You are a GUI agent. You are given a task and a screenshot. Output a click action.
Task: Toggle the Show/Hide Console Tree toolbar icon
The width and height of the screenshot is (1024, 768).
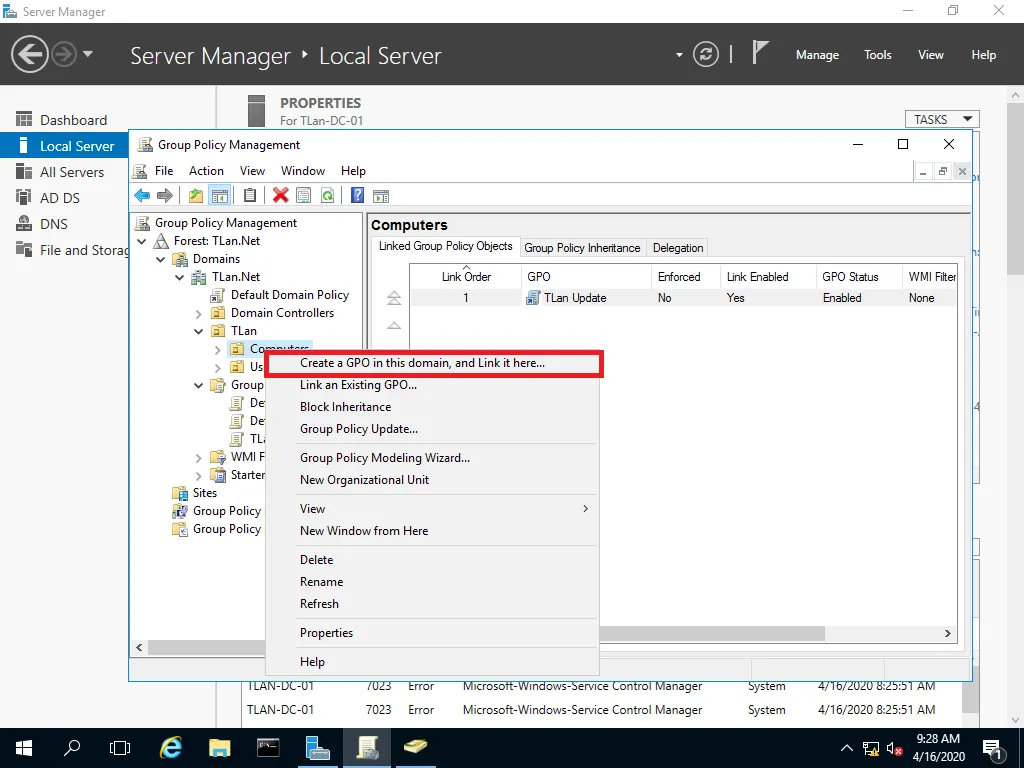pyautogui.click(x=219, y=195)
